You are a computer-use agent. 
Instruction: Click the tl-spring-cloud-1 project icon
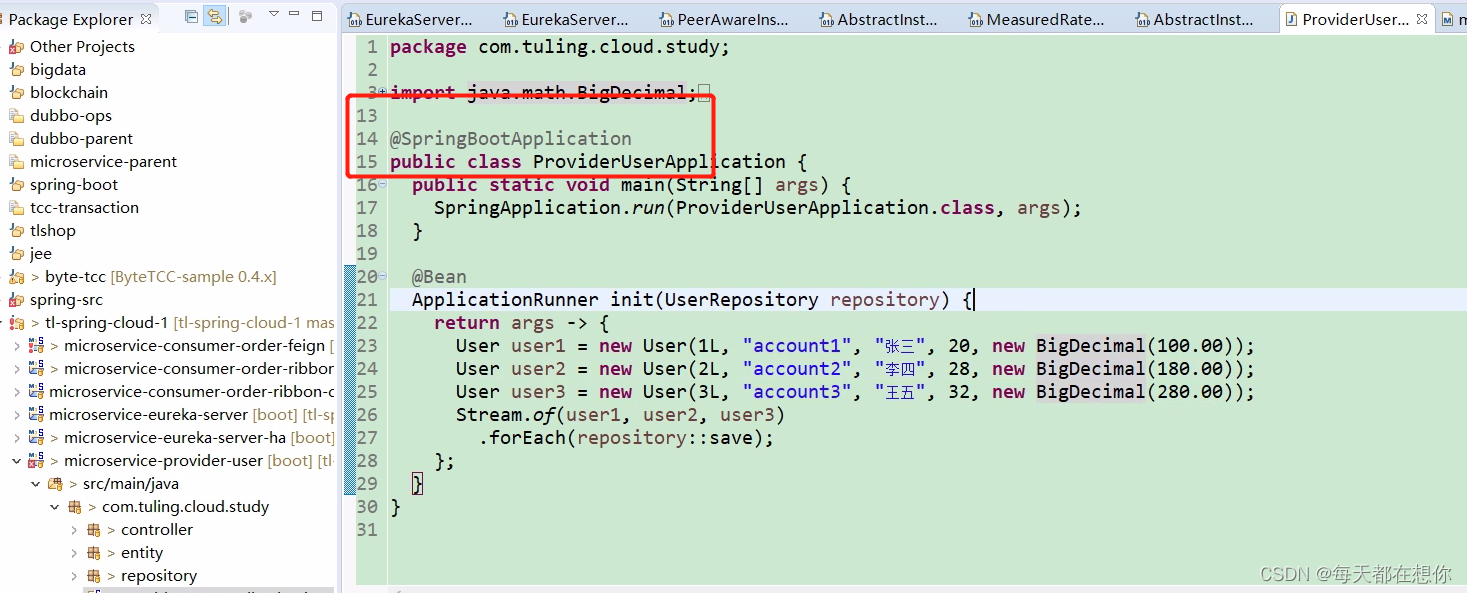pos(16,323)
